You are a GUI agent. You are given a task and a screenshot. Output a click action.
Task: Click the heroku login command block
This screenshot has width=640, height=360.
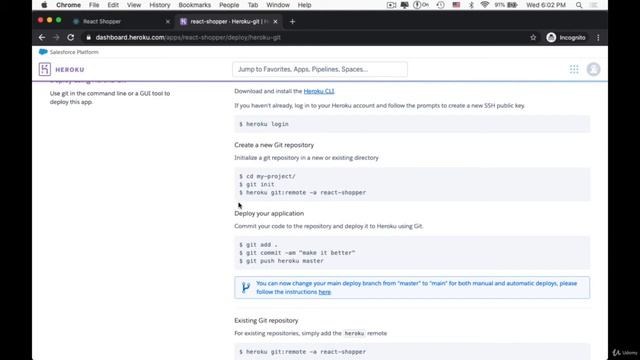pyautogui.click(x=412, y=124)
